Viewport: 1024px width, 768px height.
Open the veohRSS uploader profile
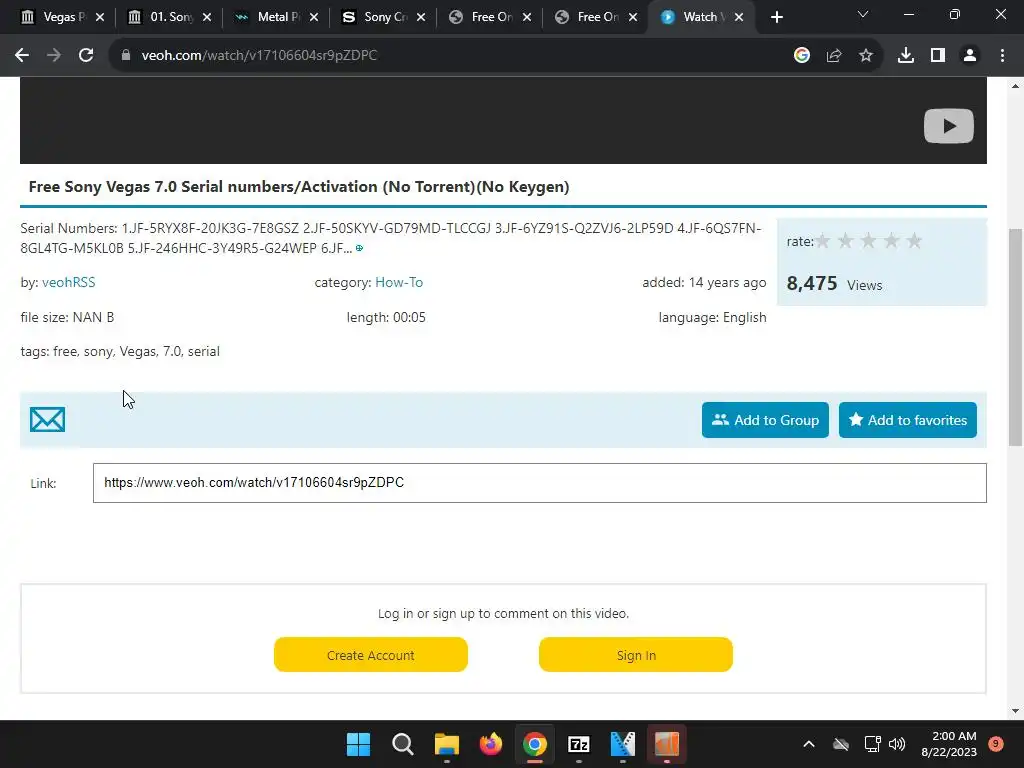point(69,282)
